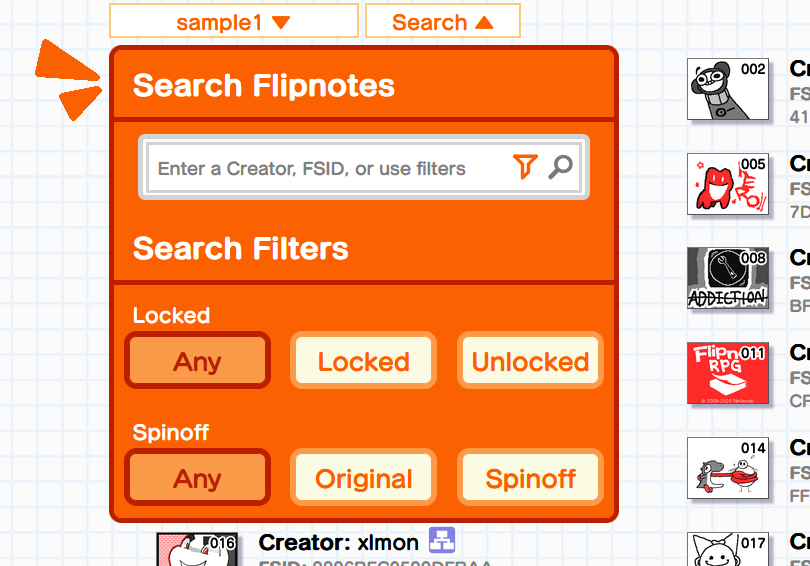The width and height of the screenshot is (810, 566).
Task: Open the sample1 dropdown
Action: [234, 21]
